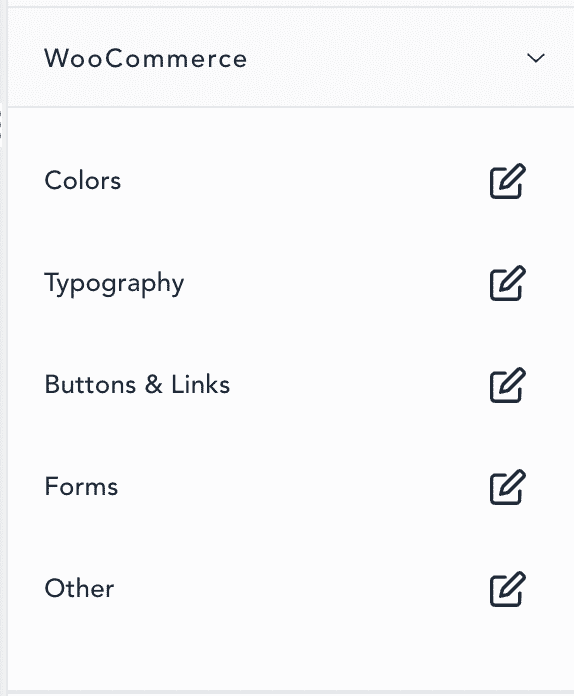574x696 pixels.
Task: Collapse the WooCommerce section chevron
Action: pos(535,58)
